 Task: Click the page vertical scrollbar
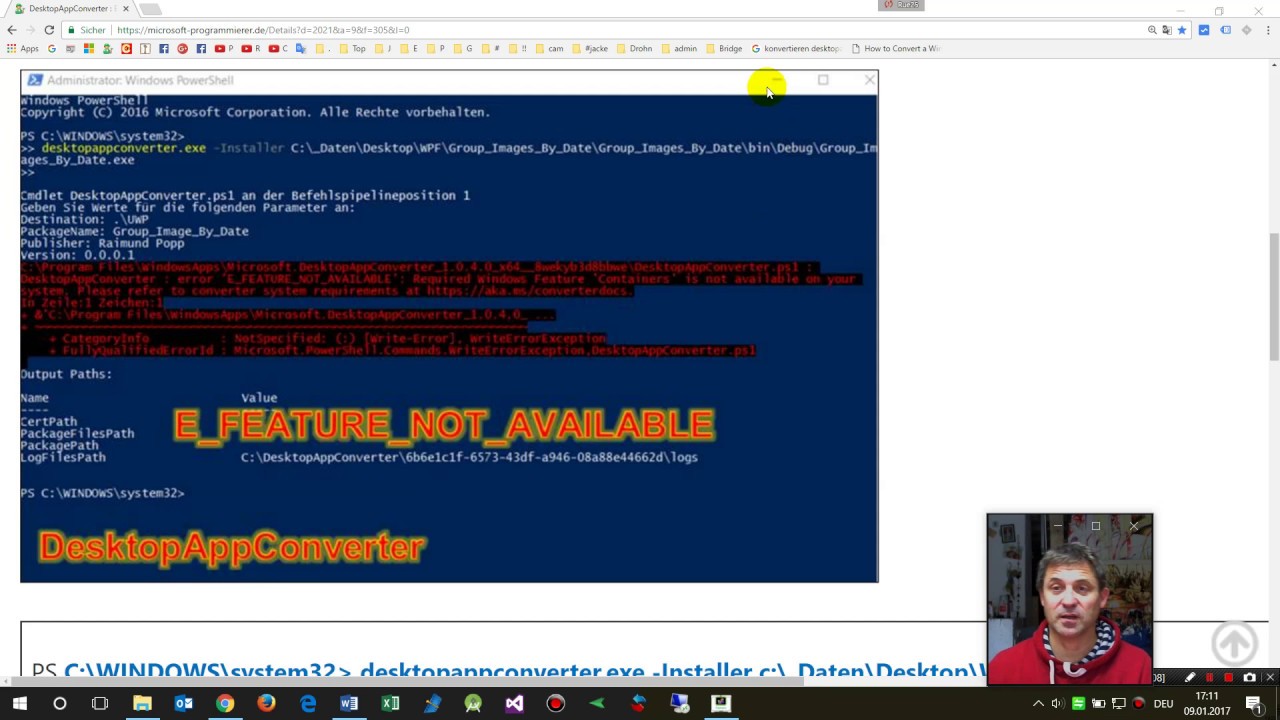(1274, 297)
